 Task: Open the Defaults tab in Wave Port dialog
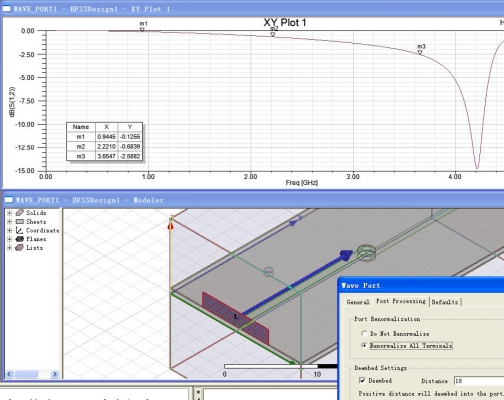pyautogui.click(x=445, y=302)
